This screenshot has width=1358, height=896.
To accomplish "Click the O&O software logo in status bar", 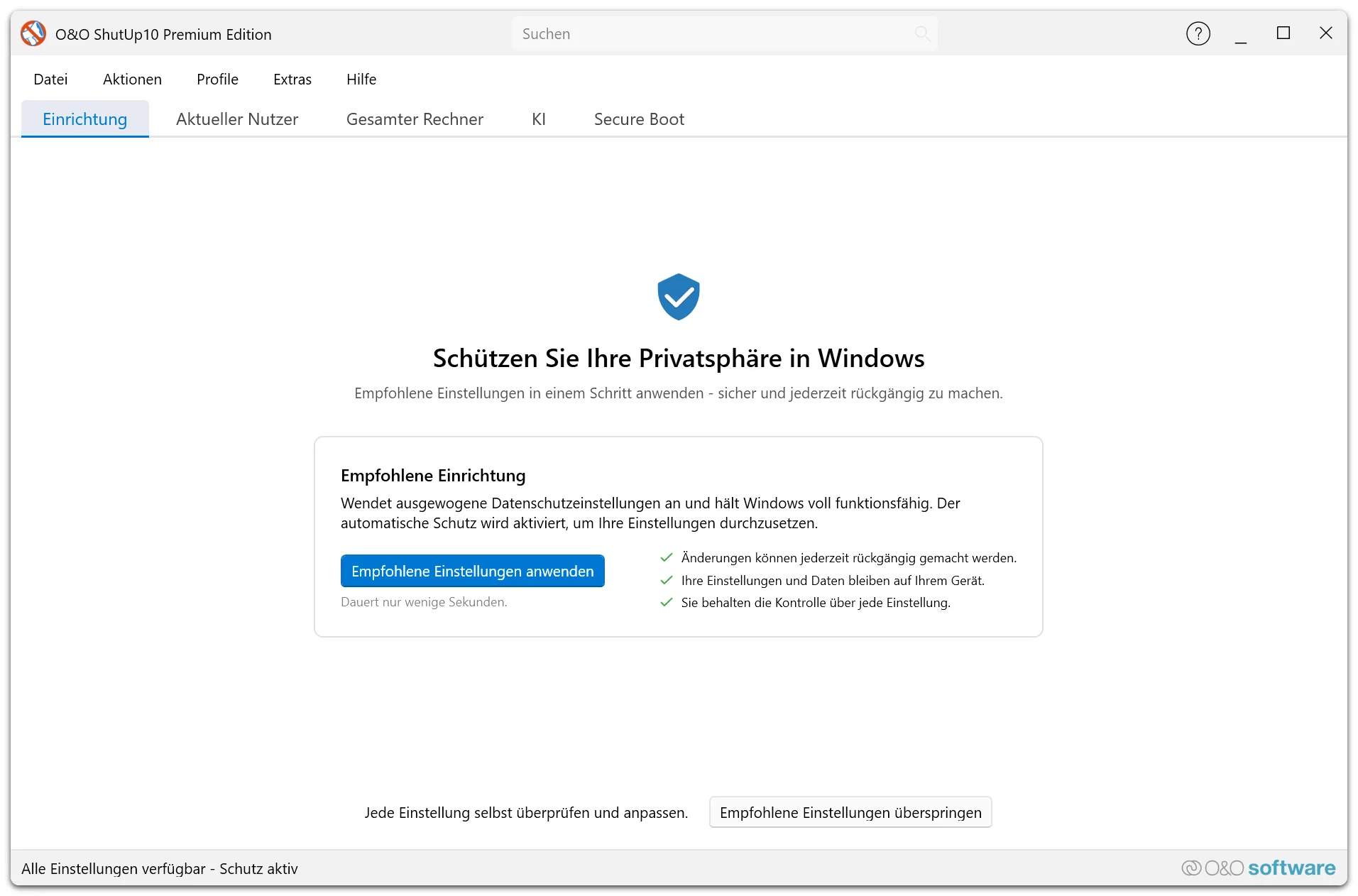I will click(x=1258, y=868).
